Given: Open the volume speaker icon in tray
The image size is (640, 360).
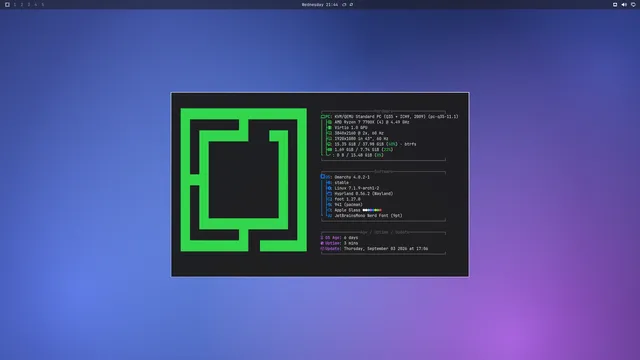Looking at the screenshot, I should (624, 4).
